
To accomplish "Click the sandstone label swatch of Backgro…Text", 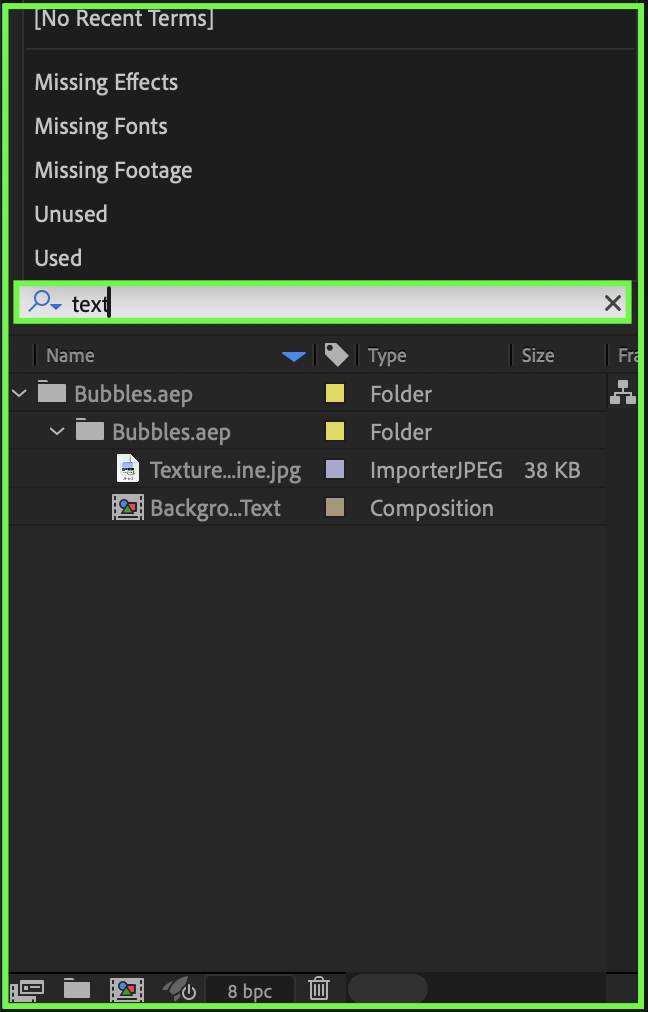I will pos(335,507).
